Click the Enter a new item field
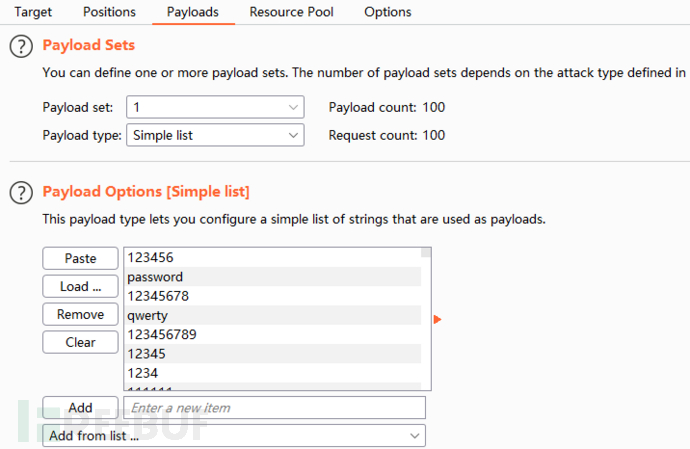Viewport: 690px width, 449px height. click(x=274, y=408)
